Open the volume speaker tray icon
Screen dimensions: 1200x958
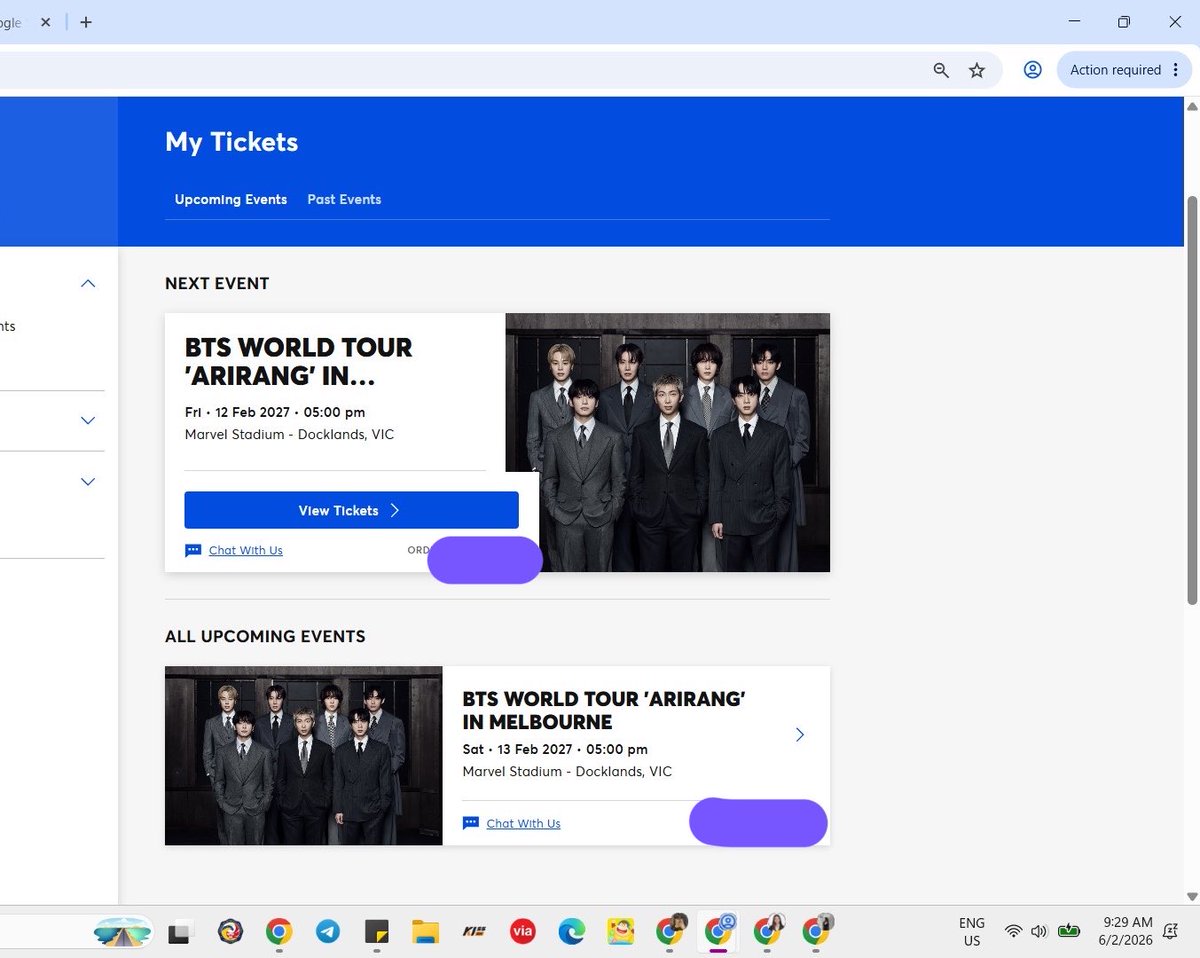pyautogui.click(x=1039, y=932)
